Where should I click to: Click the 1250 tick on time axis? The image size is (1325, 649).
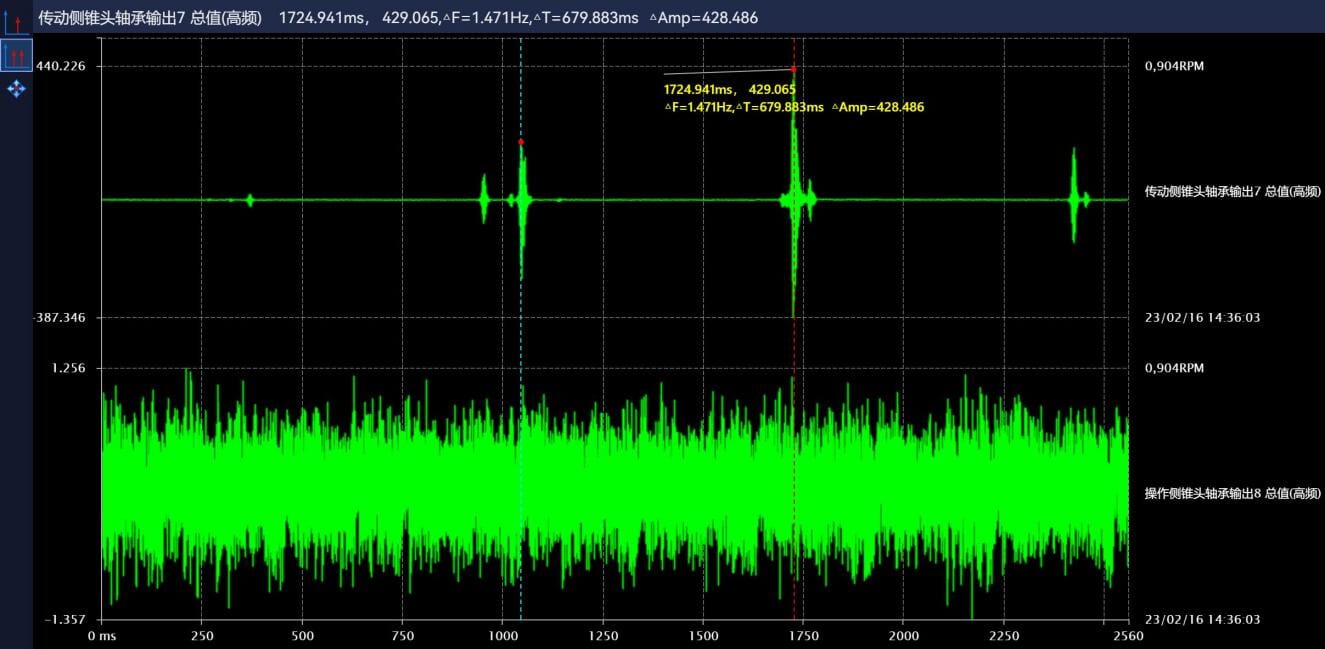603,636
